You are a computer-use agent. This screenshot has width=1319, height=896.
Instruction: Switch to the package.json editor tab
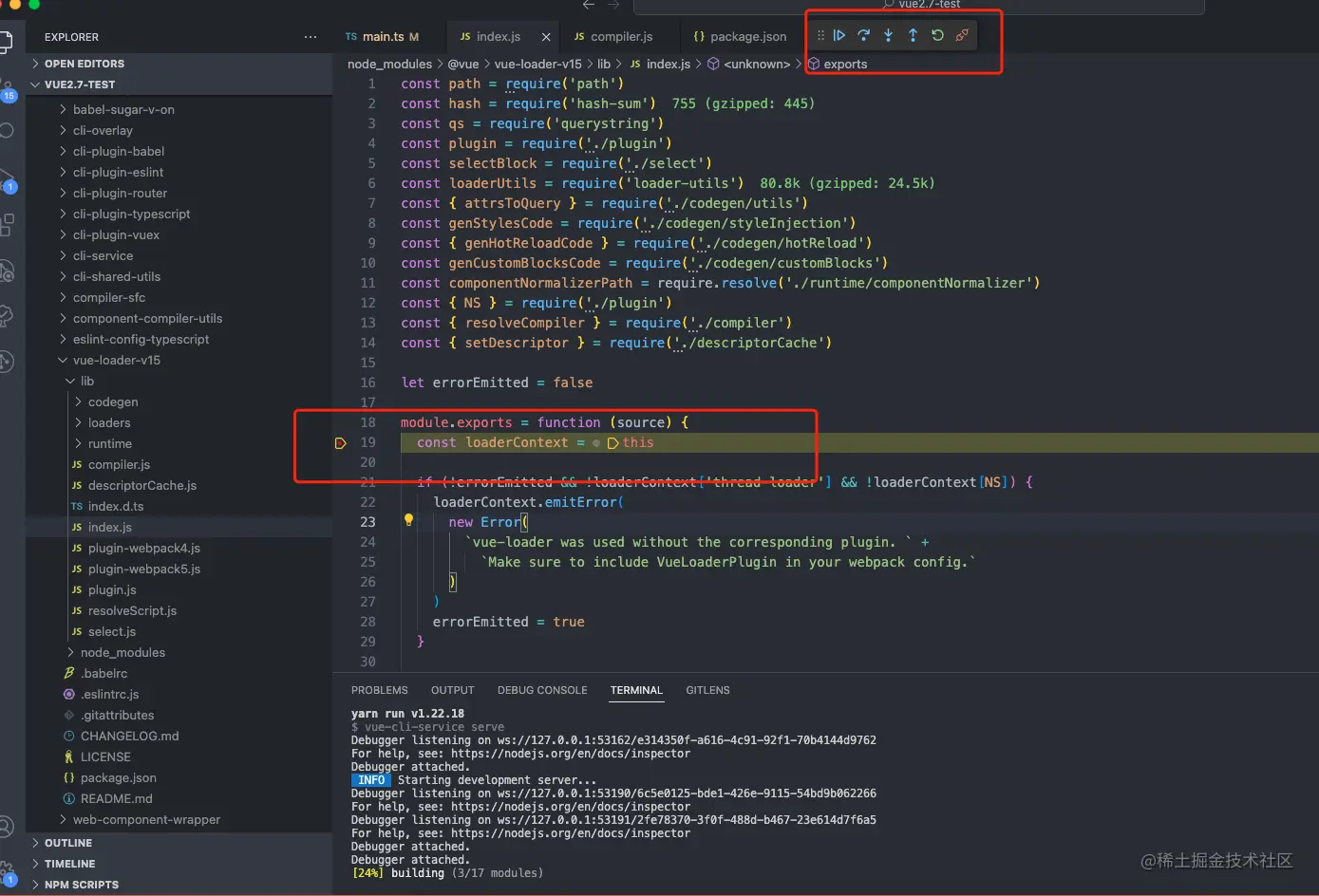tap(740, 37)
